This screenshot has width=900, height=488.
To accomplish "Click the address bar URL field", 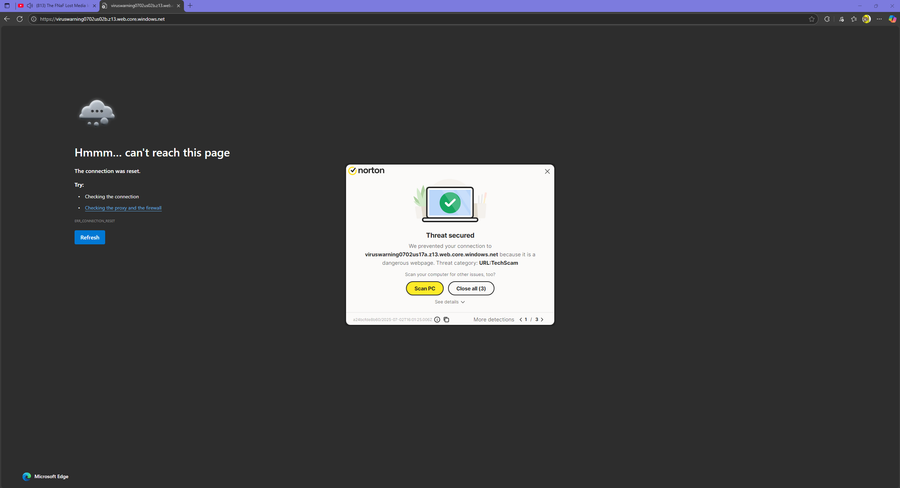I will (422, 19).
